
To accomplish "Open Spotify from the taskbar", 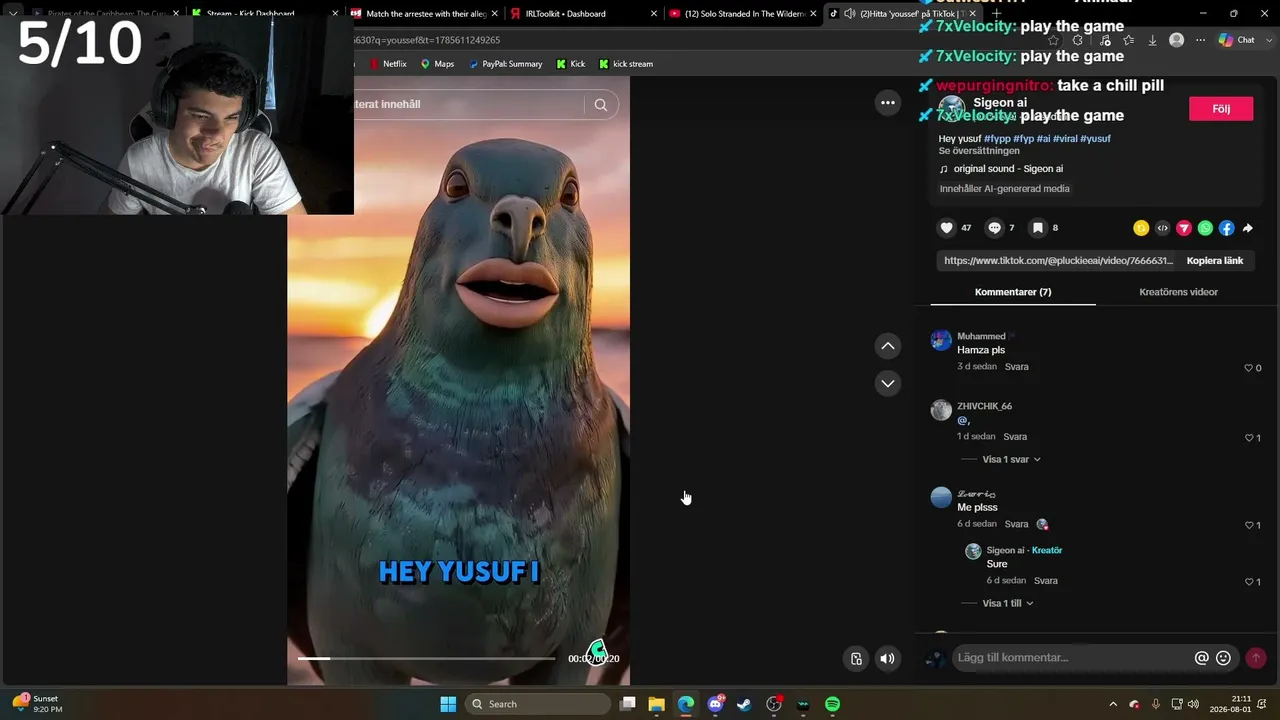I will click(832, 704).
